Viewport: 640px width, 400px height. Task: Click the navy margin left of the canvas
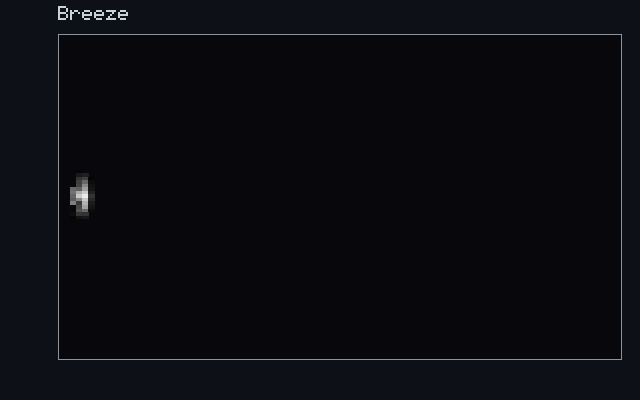pyautogui.click(x=29, y=197)
